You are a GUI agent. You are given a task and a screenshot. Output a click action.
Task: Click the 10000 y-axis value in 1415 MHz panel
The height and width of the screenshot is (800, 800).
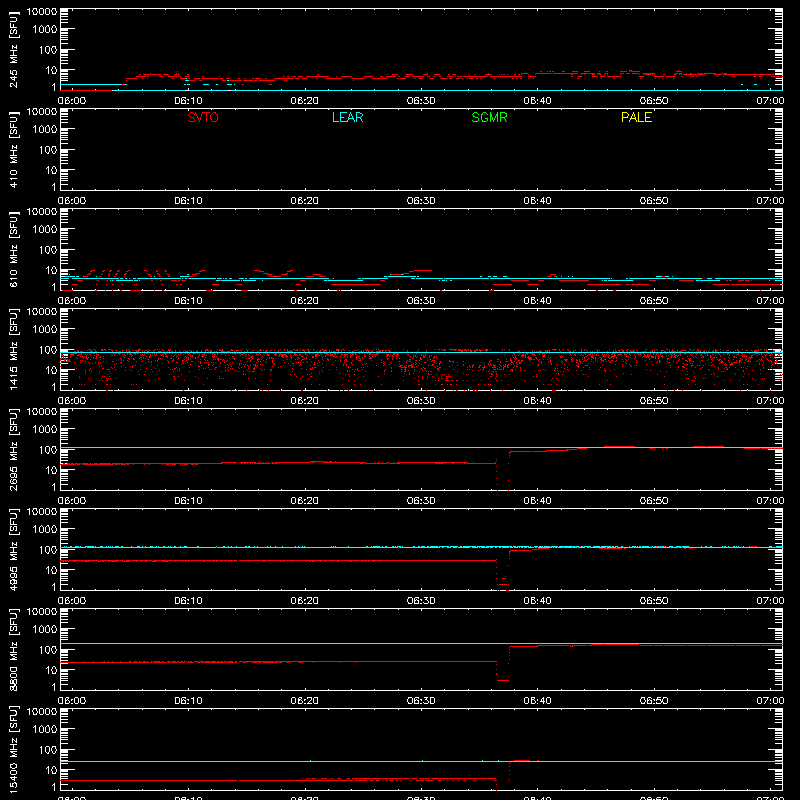point(42,312)
